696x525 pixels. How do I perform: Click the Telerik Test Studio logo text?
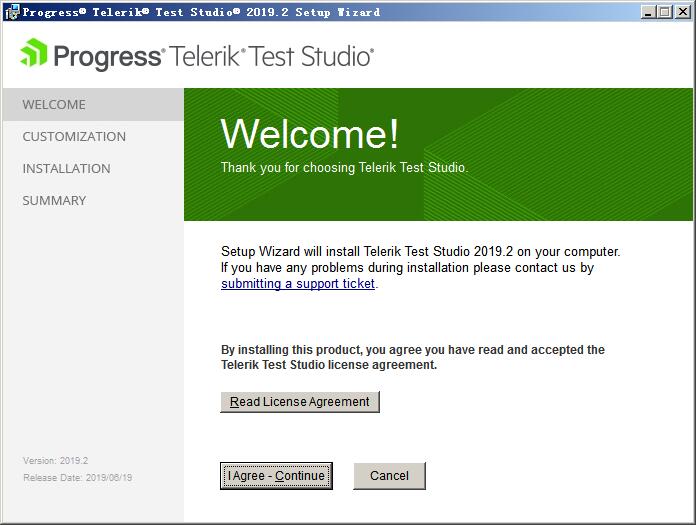271,56
